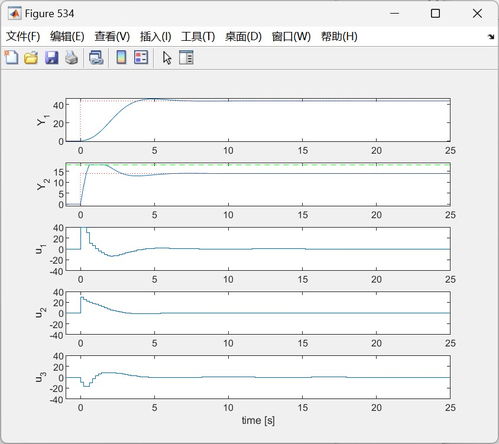Click the time [s] axis label
The width and height of the screenshot is (499, 444).
pos(258,420)
